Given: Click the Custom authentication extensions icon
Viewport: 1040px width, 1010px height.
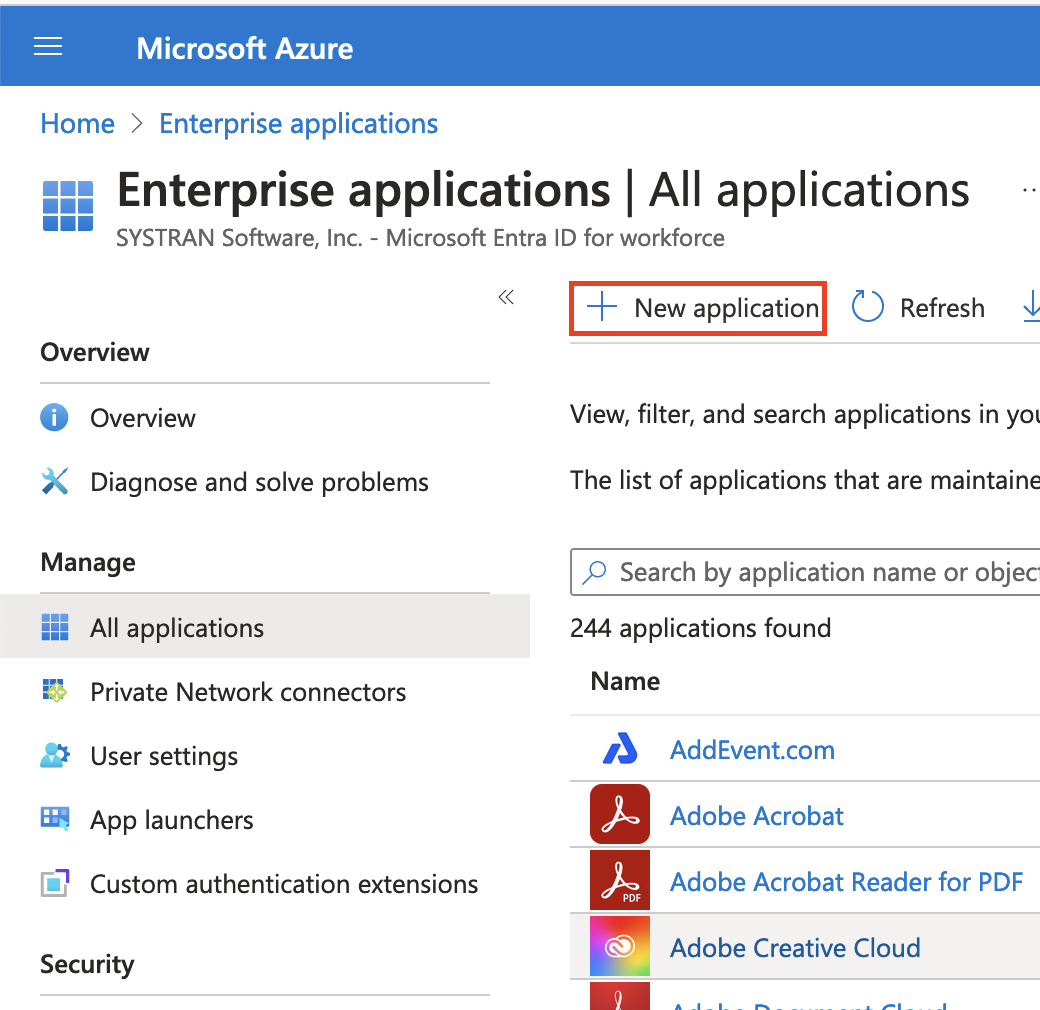Looking at the screenshot, I should pyautogui.click(x=54, y=883).
